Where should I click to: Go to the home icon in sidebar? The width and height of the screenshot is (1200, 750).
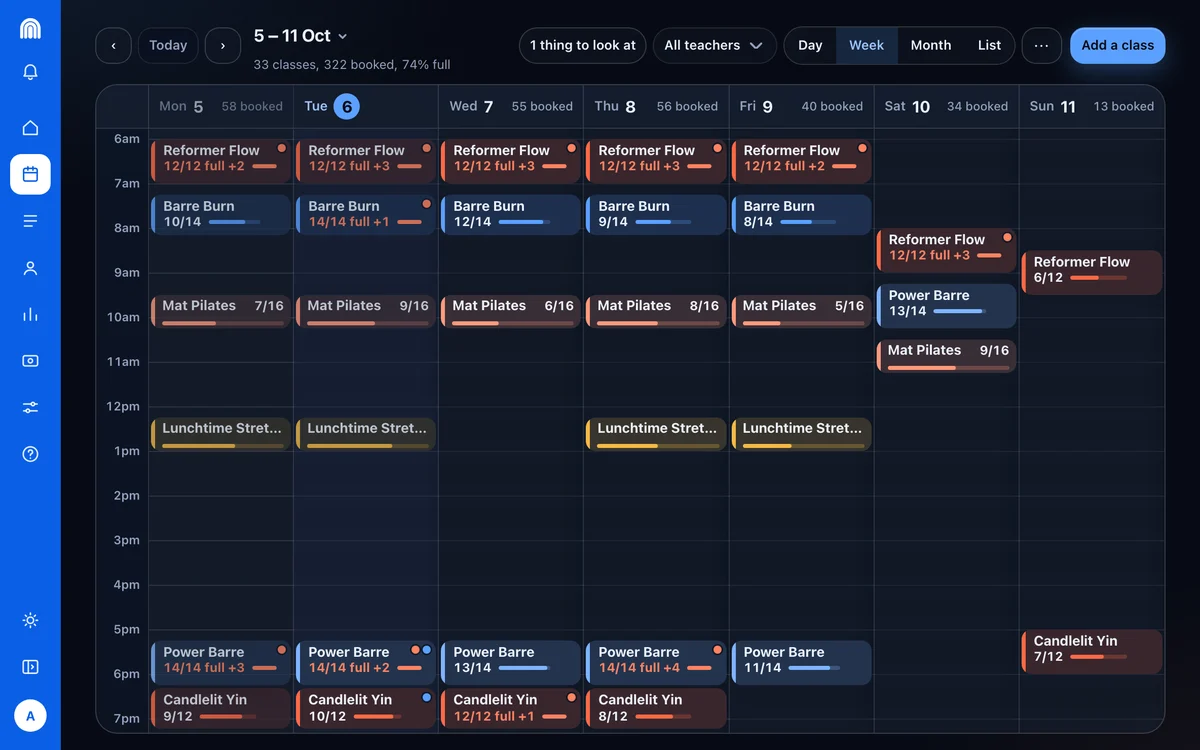pos(30,128)
